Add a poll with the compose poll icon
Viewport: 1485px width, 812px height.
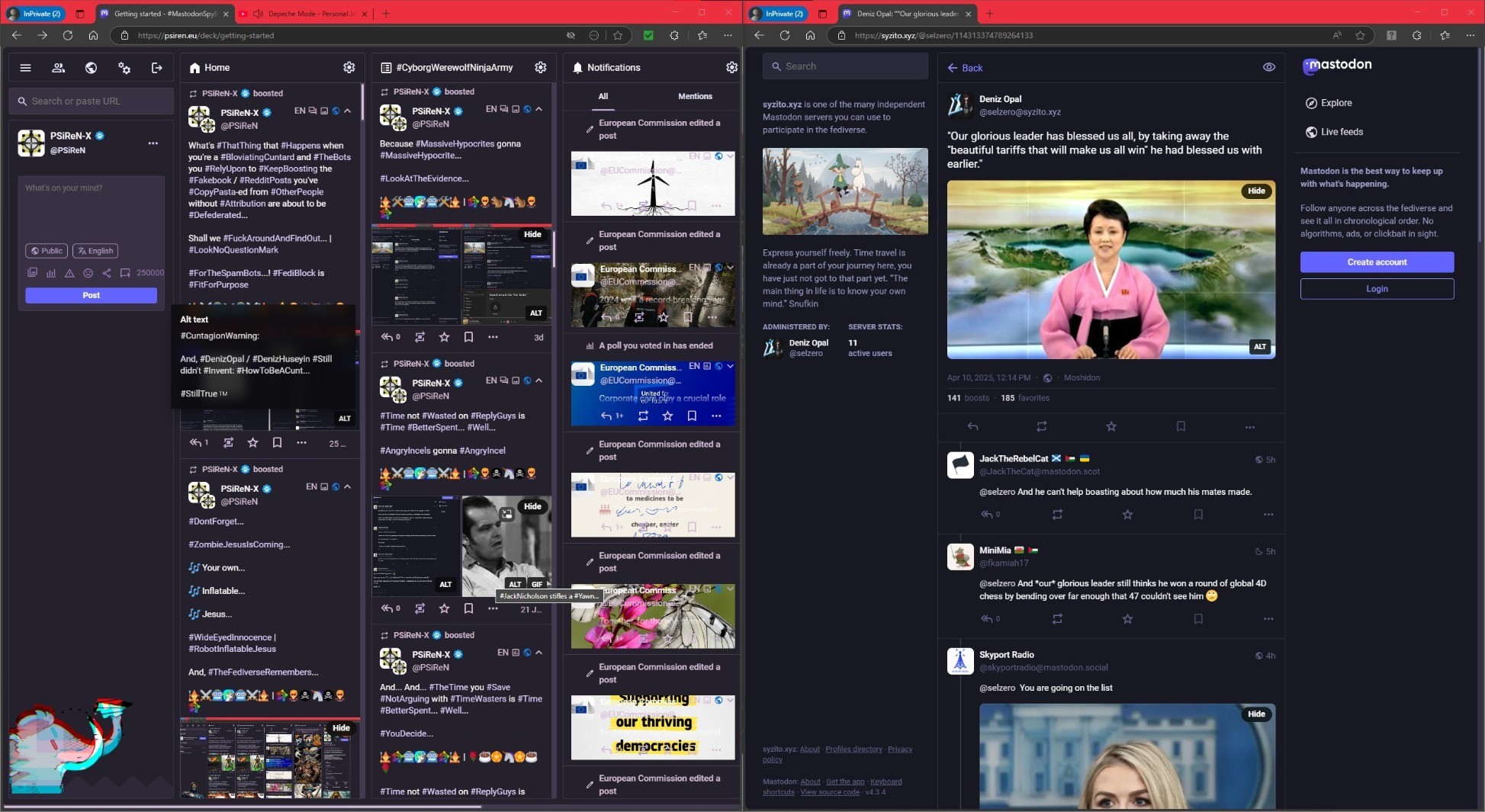(51, 273)
